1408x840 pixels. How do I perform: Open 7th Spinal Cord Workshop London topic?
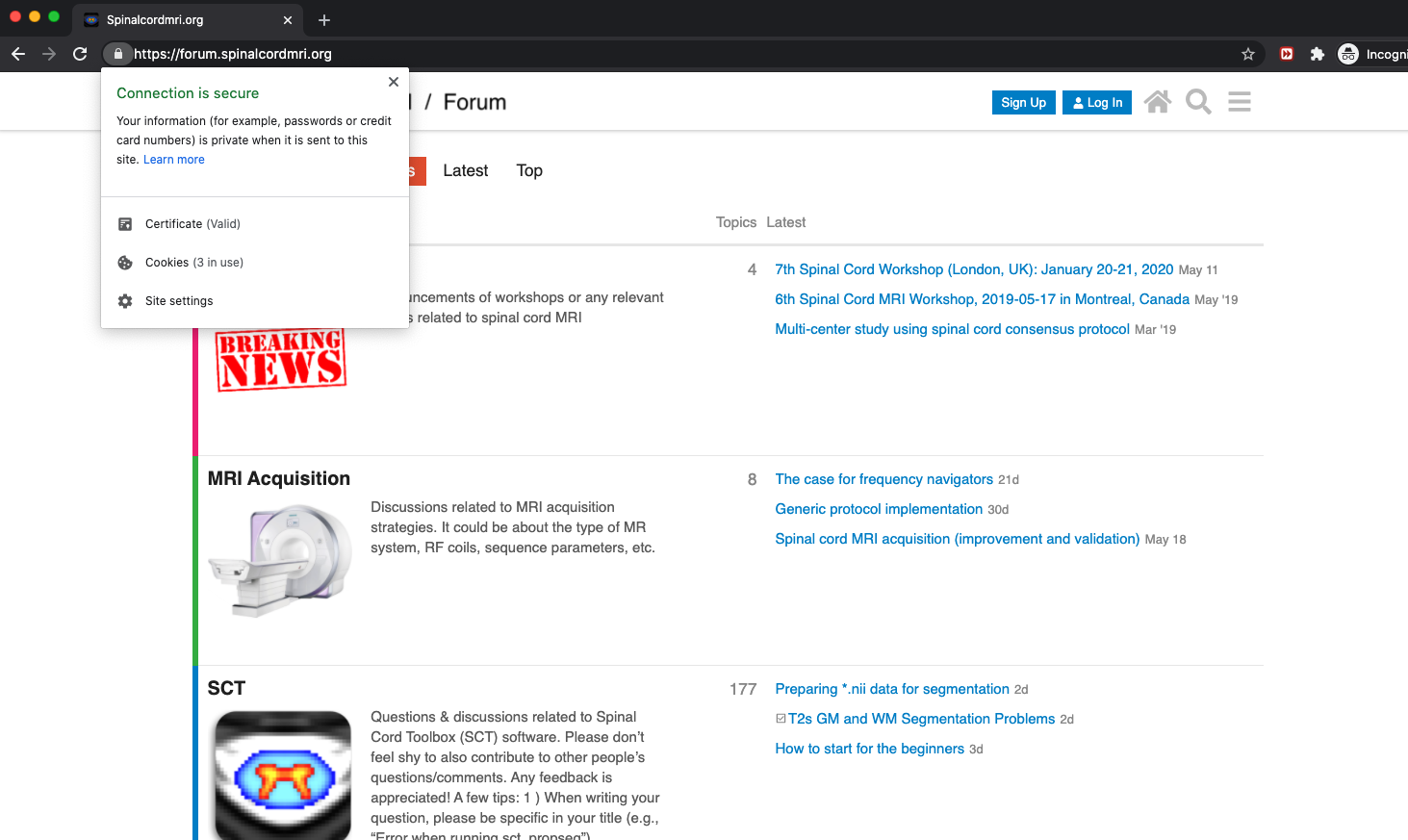coord(974,269)
